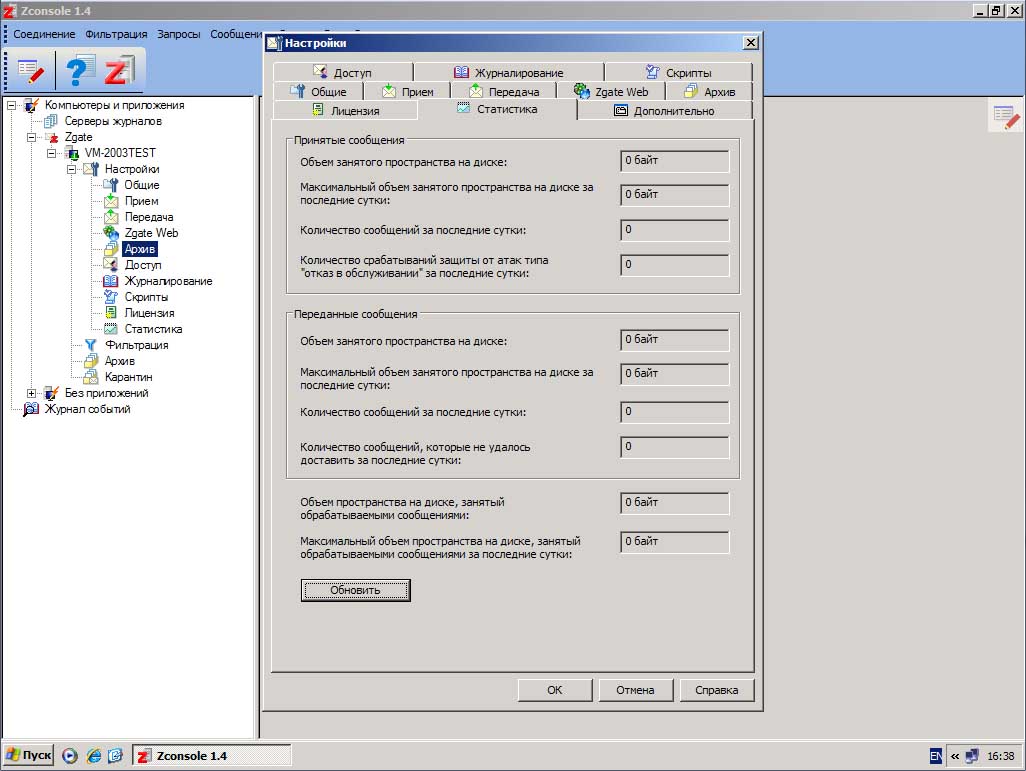Select Журнал событий in the tree

tap(88, 409)
